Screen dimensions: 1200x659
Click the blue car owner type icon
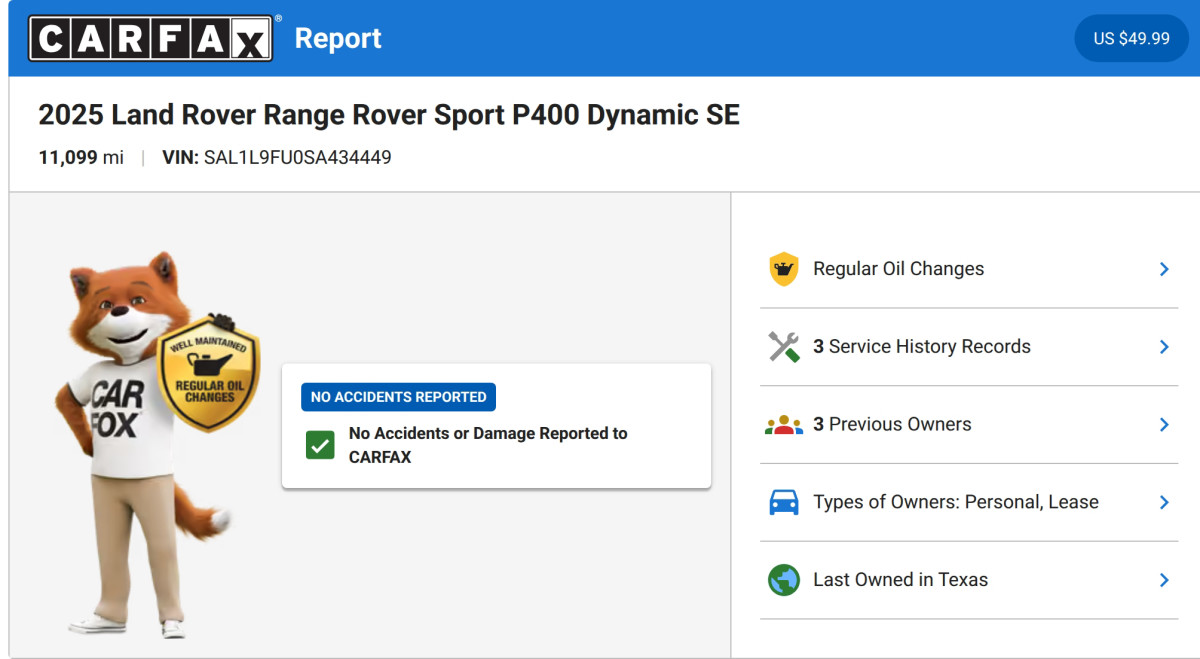pyautogui.click(x=783, y=502)
